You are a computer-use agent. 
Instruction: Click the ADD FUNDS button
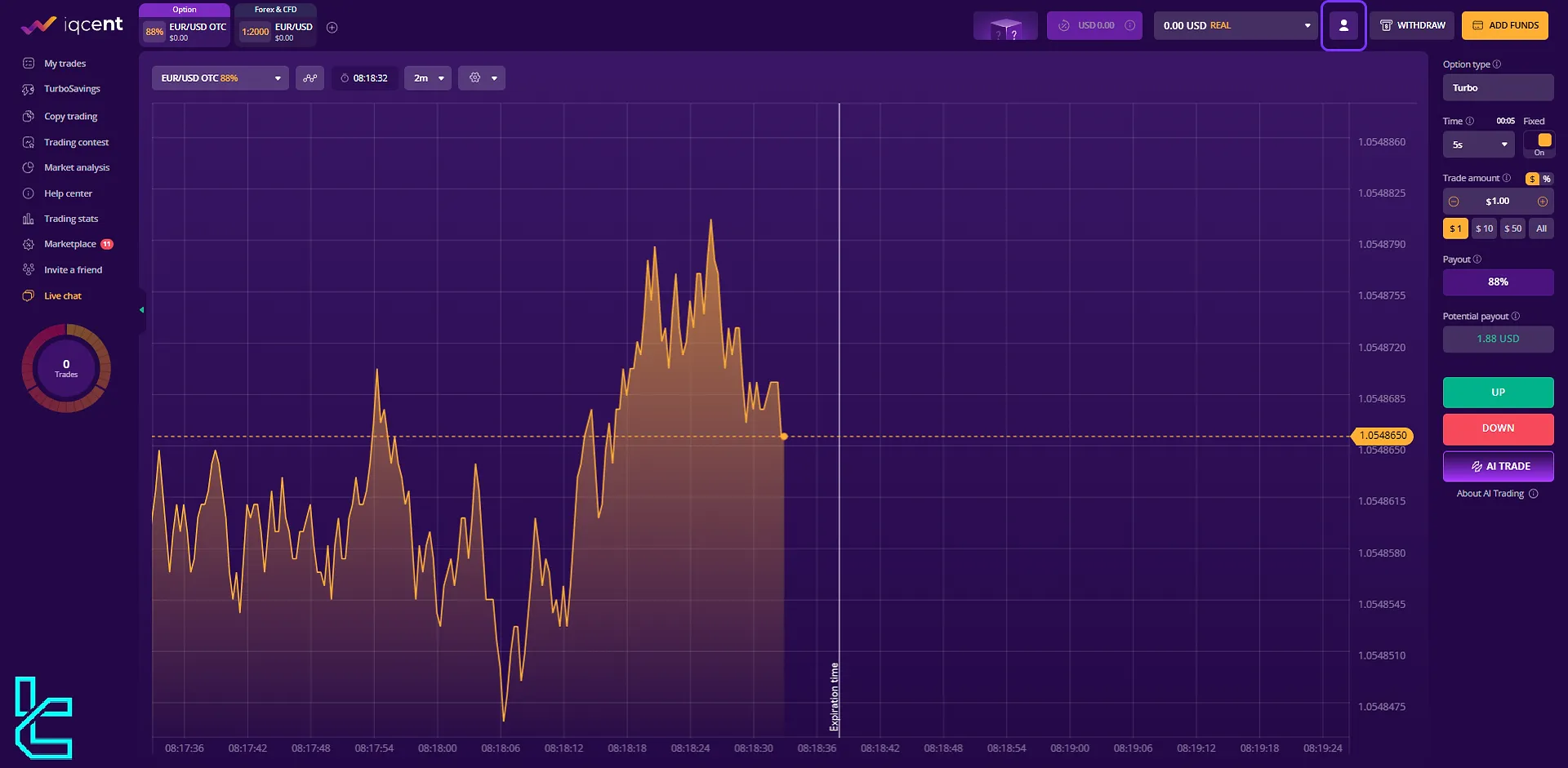(1505, 25)
